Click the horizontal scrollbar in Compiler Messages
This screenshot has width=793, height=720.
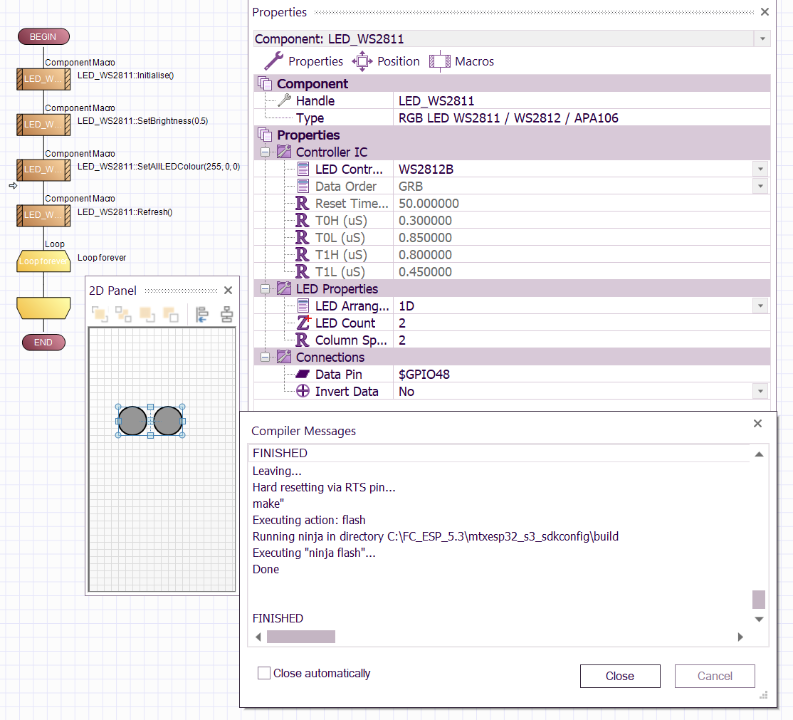pos(301,636)
